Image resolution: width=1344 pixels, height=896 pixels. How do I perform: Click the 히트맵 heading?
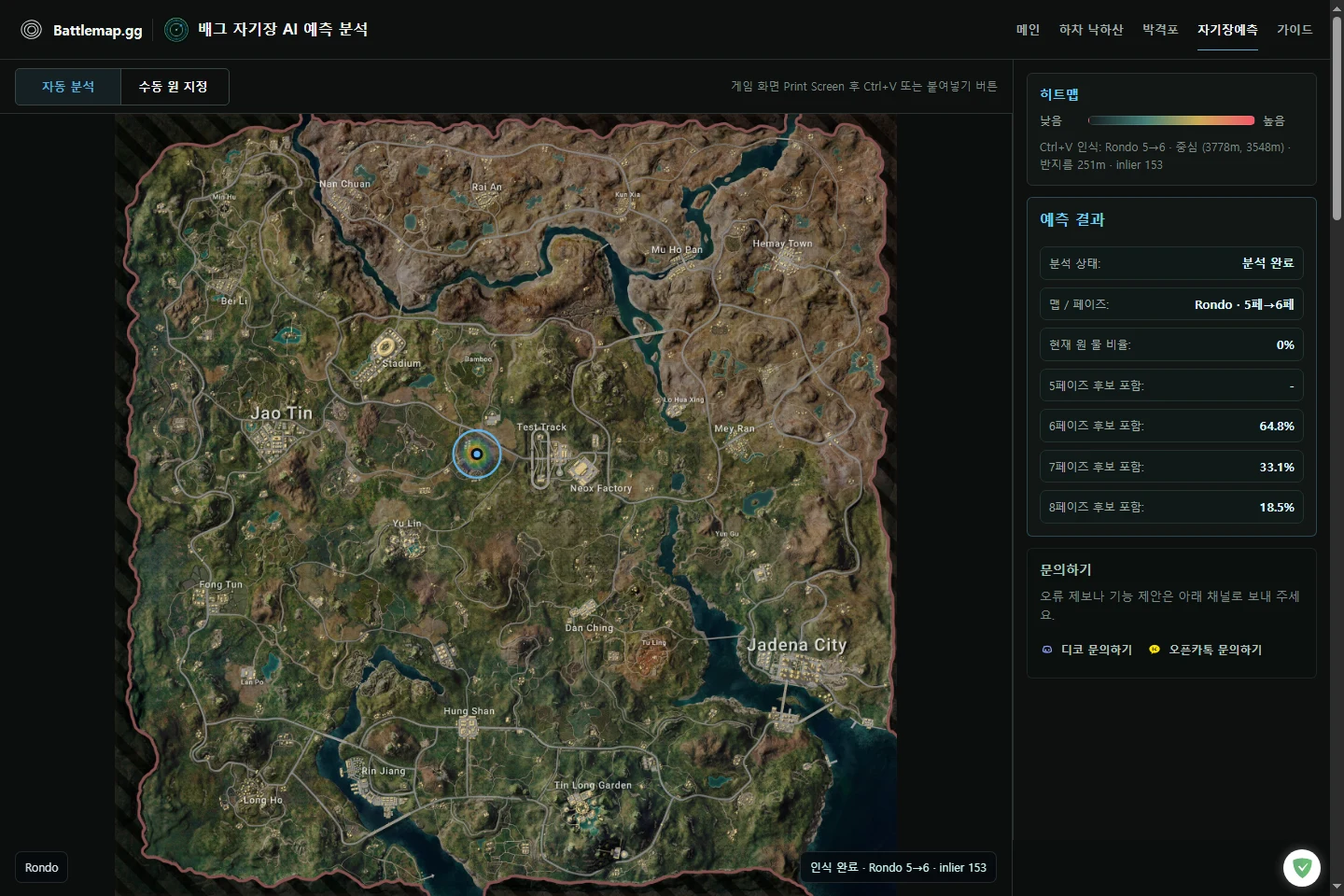1059,94
